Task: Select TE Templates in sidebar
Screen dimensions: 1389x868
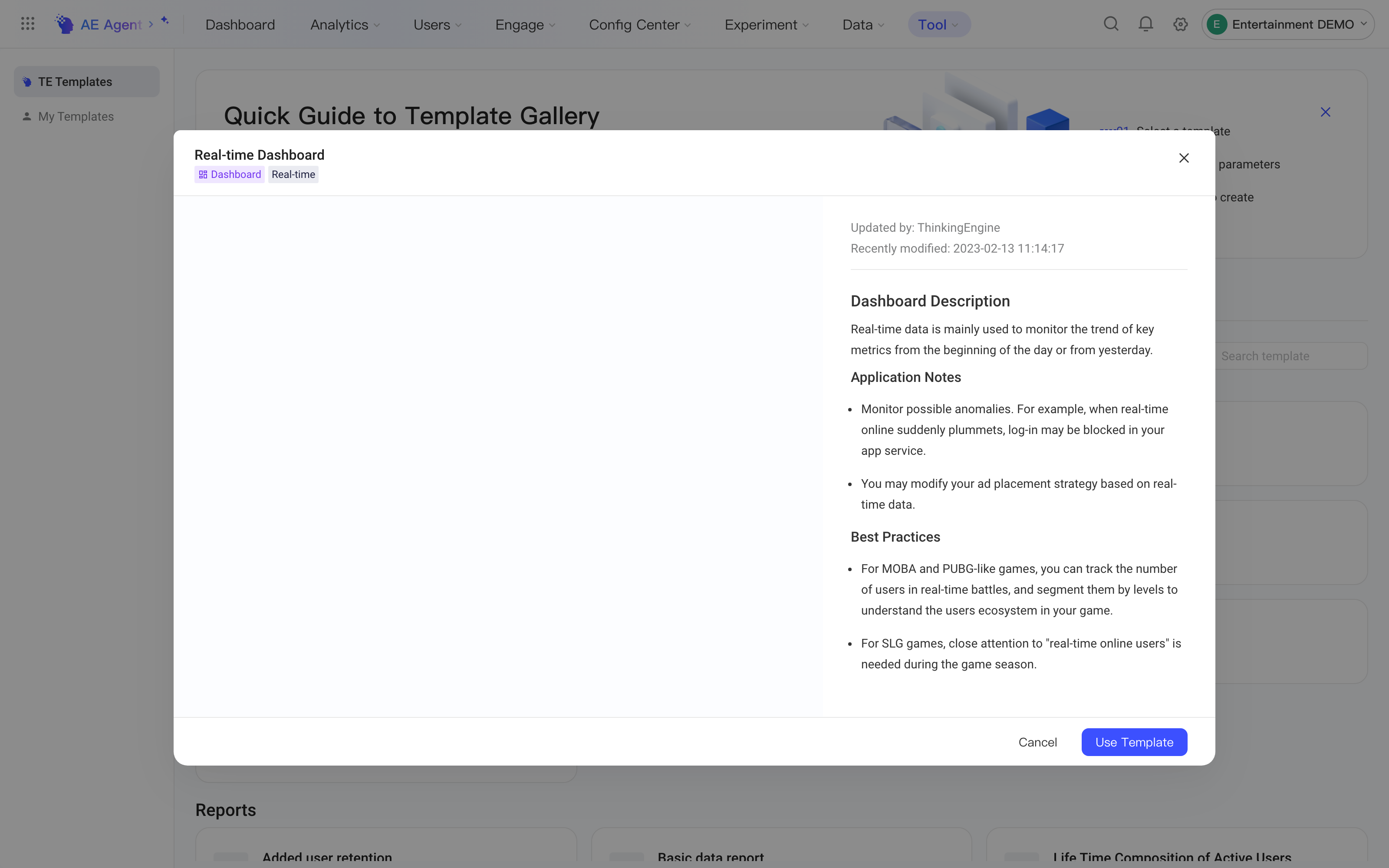Action: (x=87, y=82)
